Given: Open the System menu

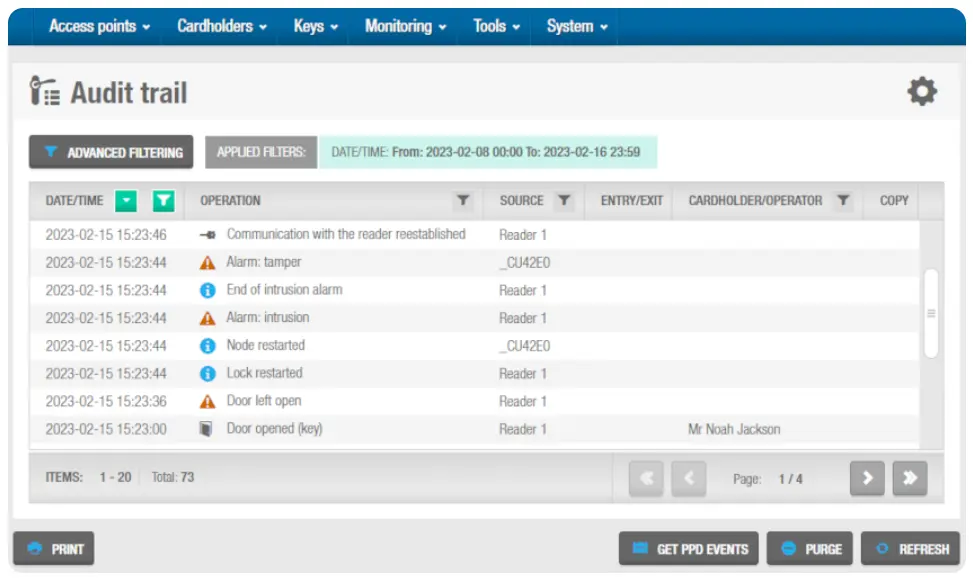Looking at the screenshot, I should (577, 27).
